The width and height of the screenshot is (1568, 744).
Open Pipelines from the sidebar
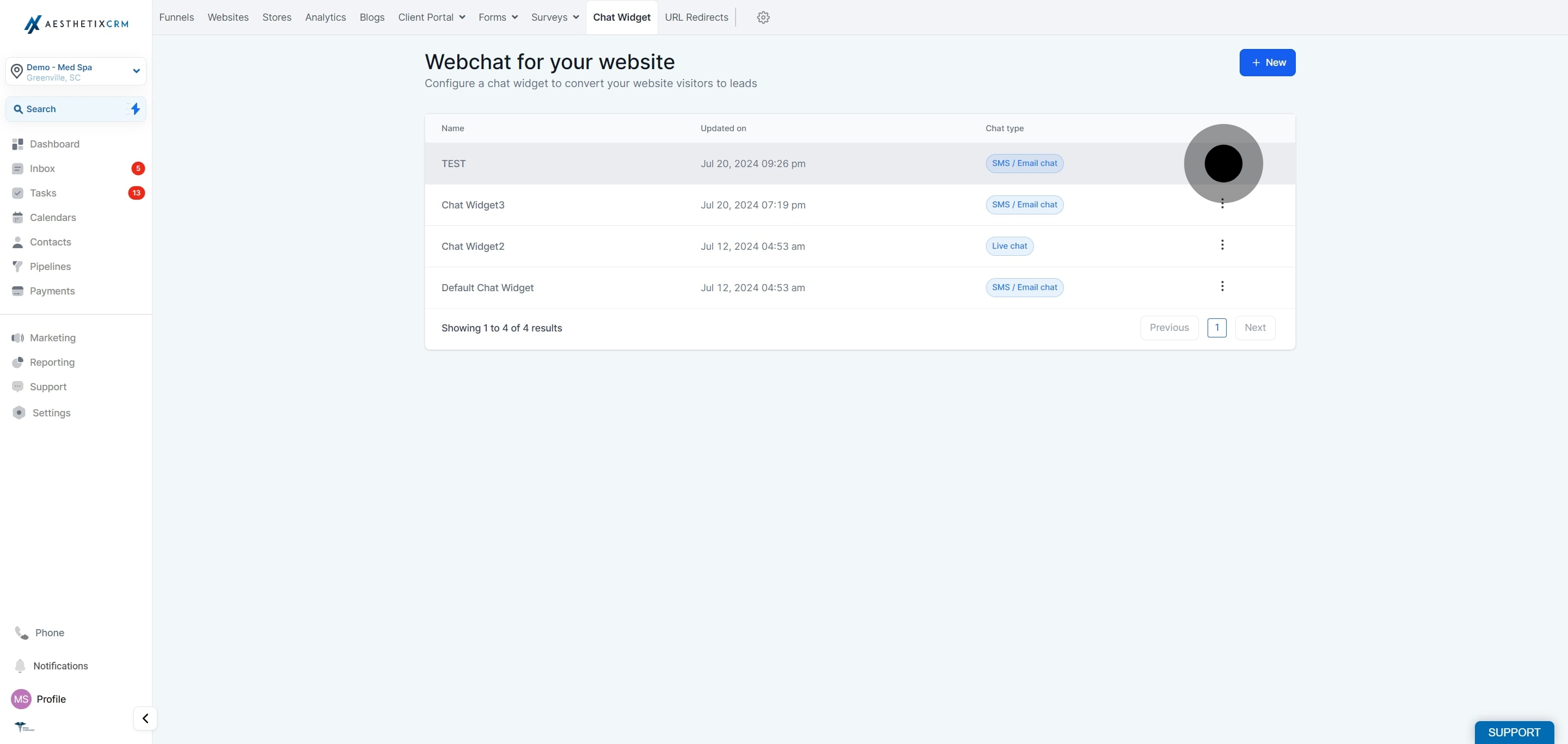pyautogui.click(x=50, y=267)
